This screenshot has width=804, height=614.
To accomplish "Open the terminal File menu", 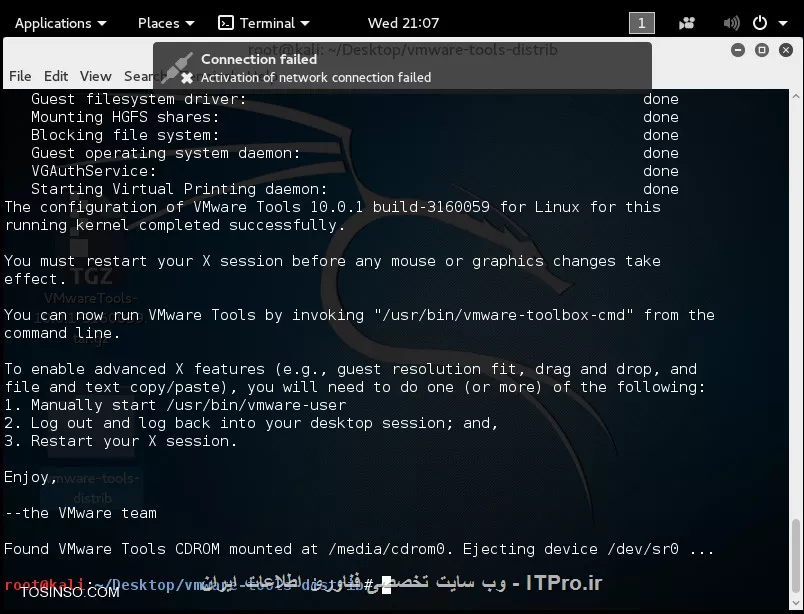I will coord(20,76).
